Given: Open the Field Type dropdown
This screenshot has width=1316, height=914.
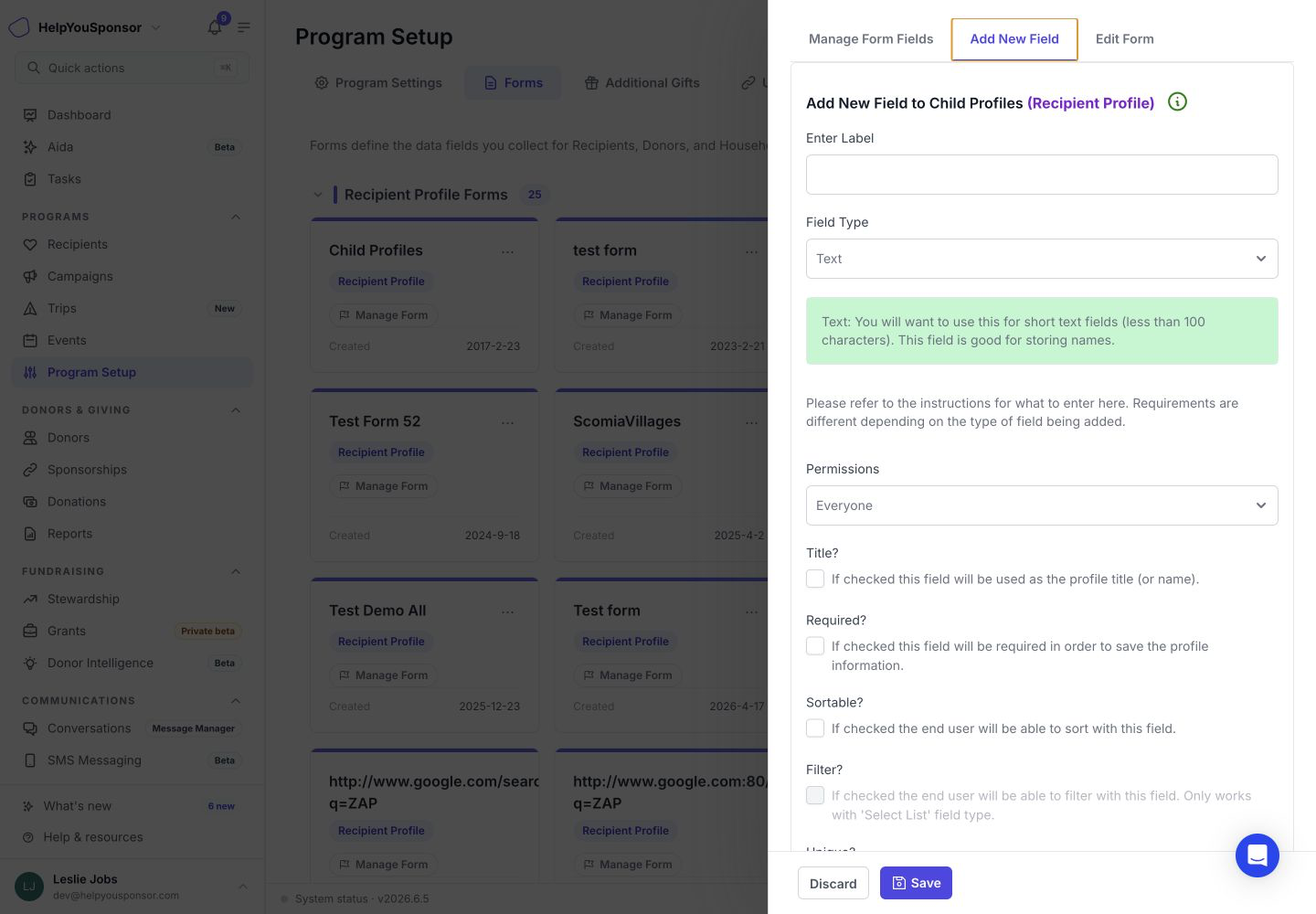Looking at the screenshot, I should click(1042, 259).
